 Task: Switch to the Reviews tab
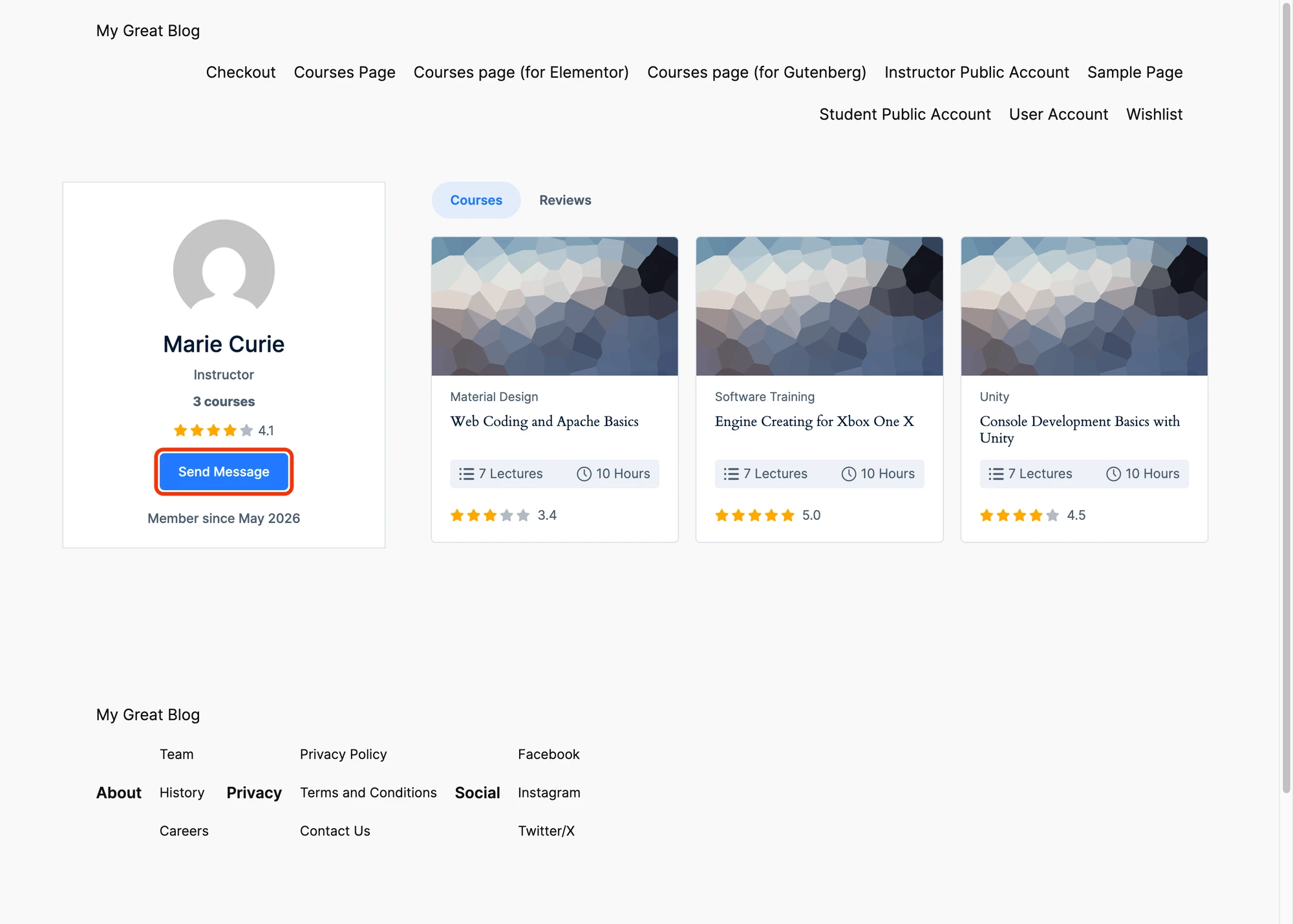pos(565,200)
